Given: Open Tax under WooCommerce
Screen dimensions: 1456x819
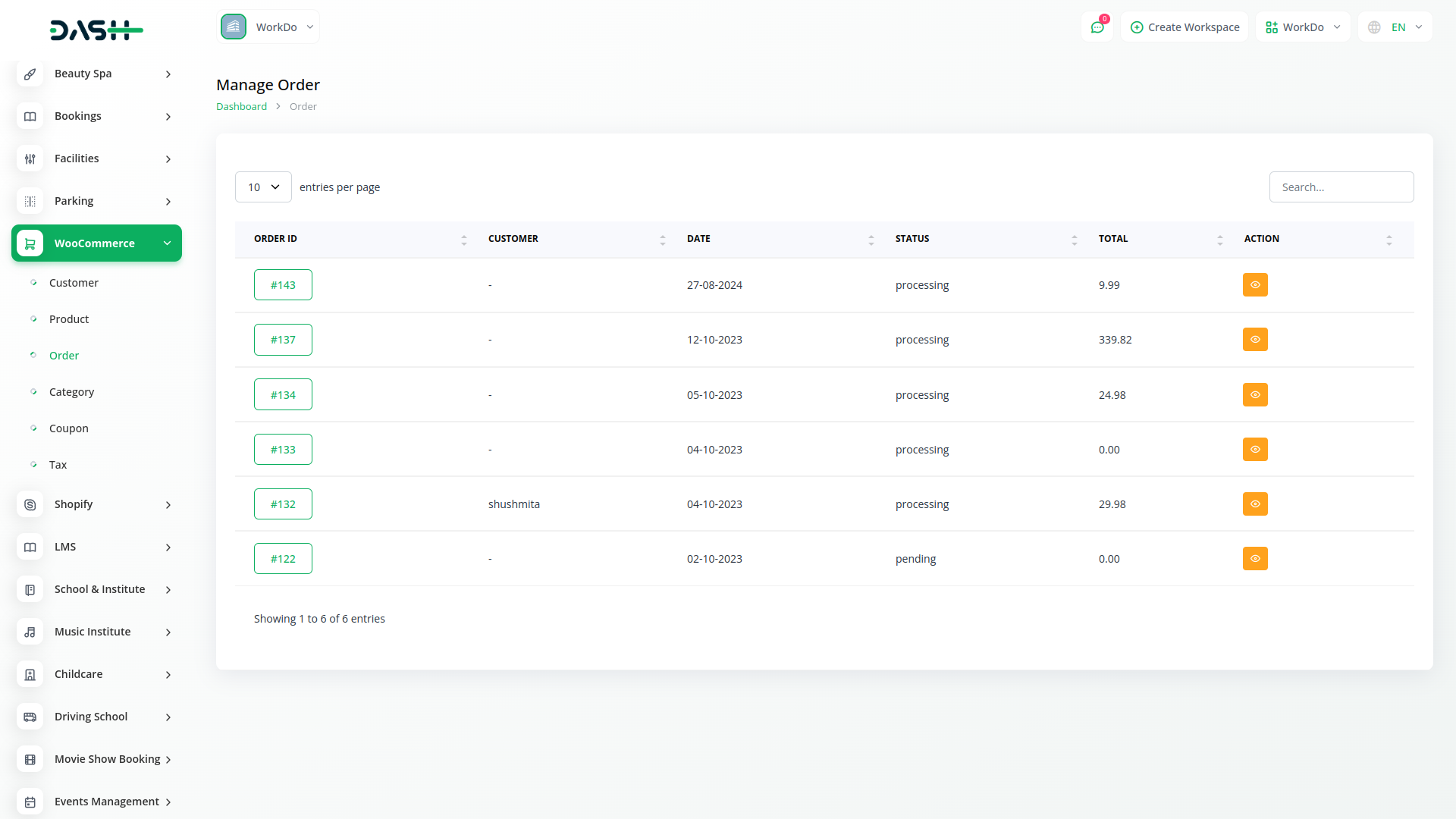Looking at the screenshot, I should click(58, 465).
